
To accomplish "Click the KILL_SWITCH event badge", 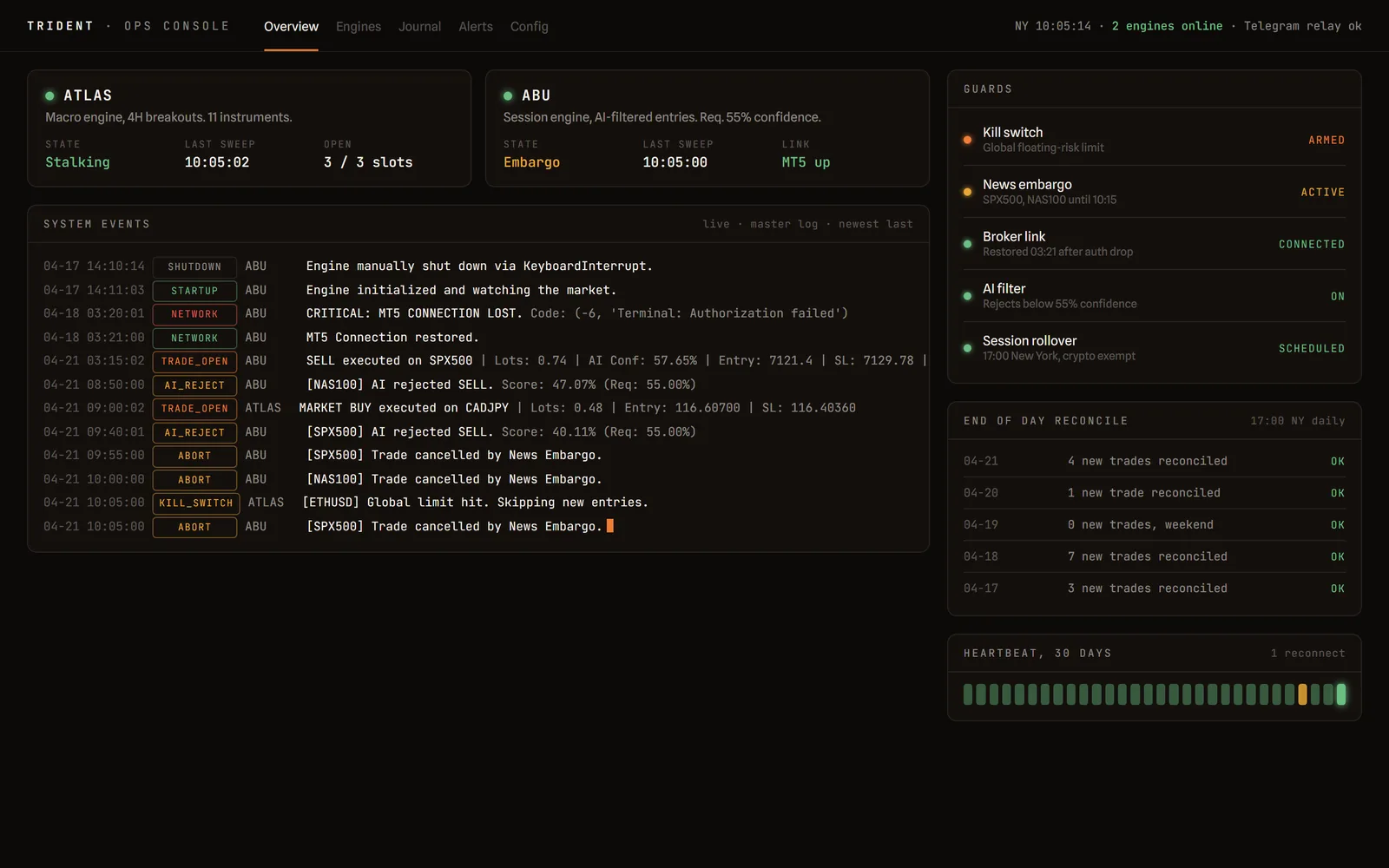I will [x=196, y=503].
